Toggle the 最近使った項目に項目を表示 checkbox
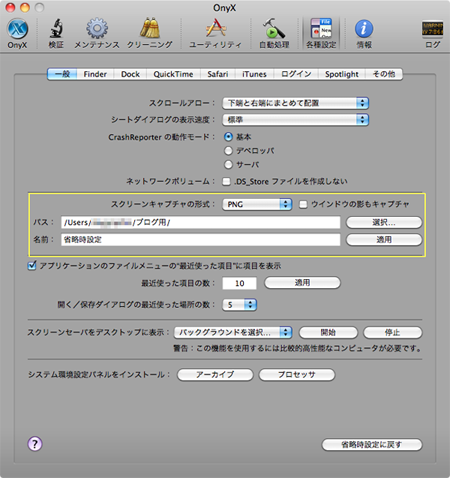 [32, 266]
